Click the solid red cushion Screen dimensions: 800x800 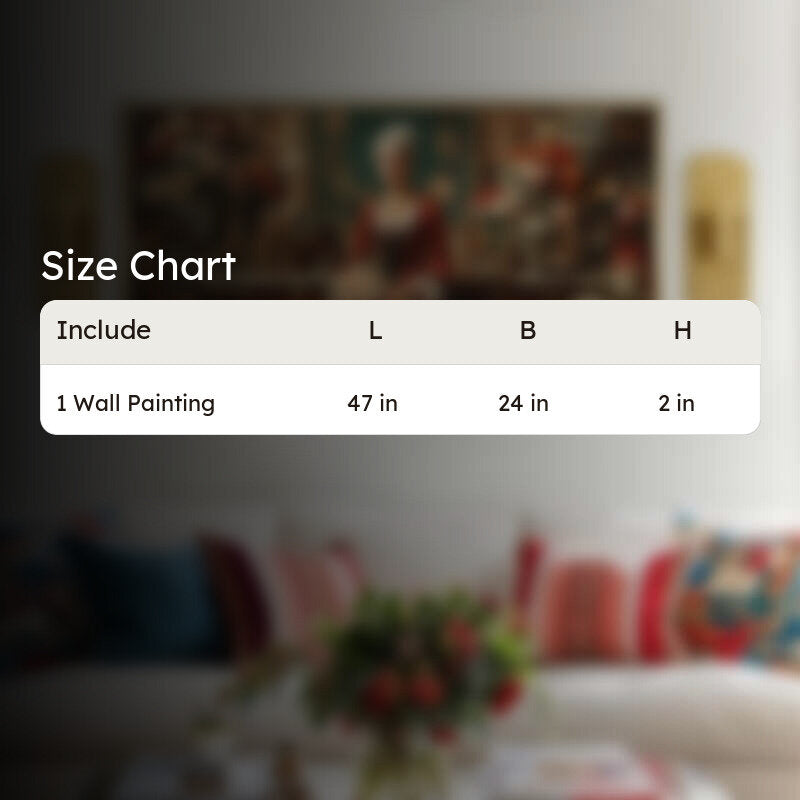(658, 605)
